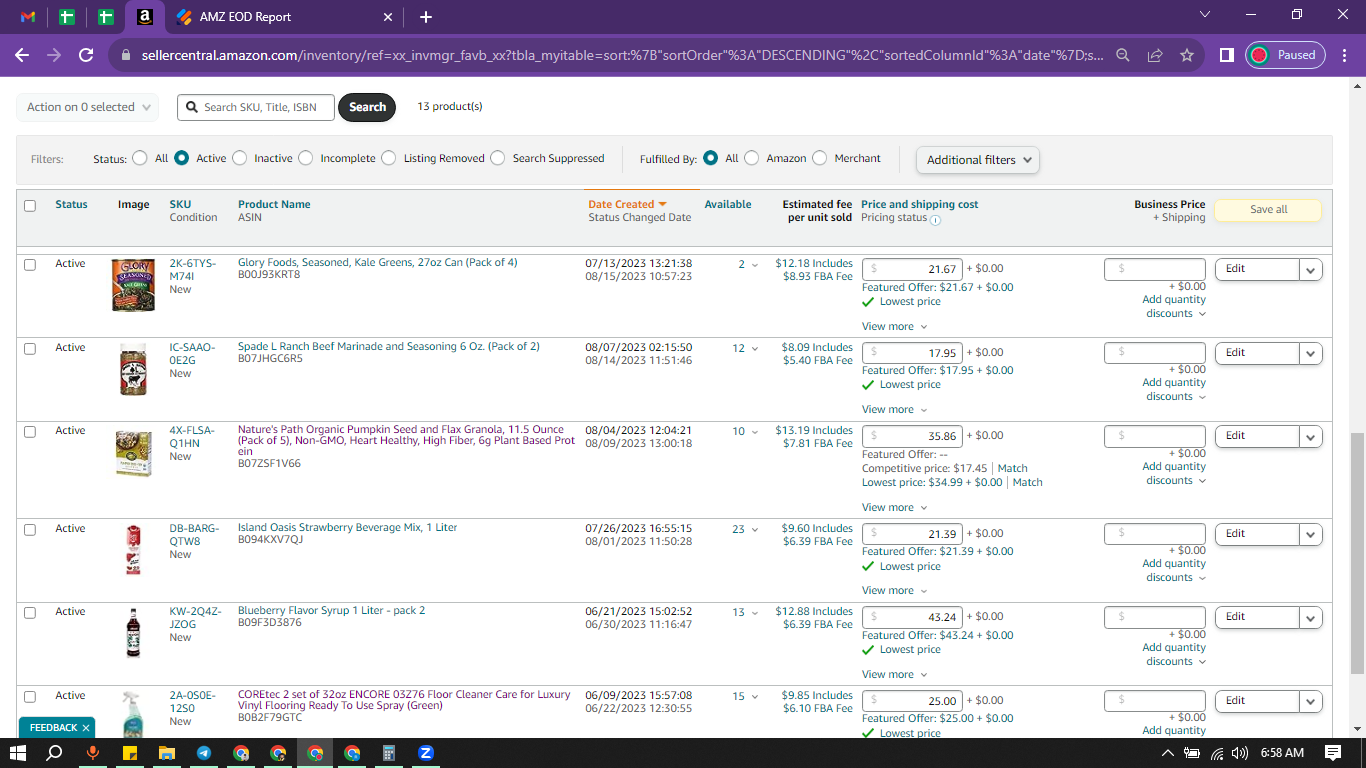Select the All status radio button
Image resolution: width=1366 pixels, height=768 pixels.
tap(140, 158)
